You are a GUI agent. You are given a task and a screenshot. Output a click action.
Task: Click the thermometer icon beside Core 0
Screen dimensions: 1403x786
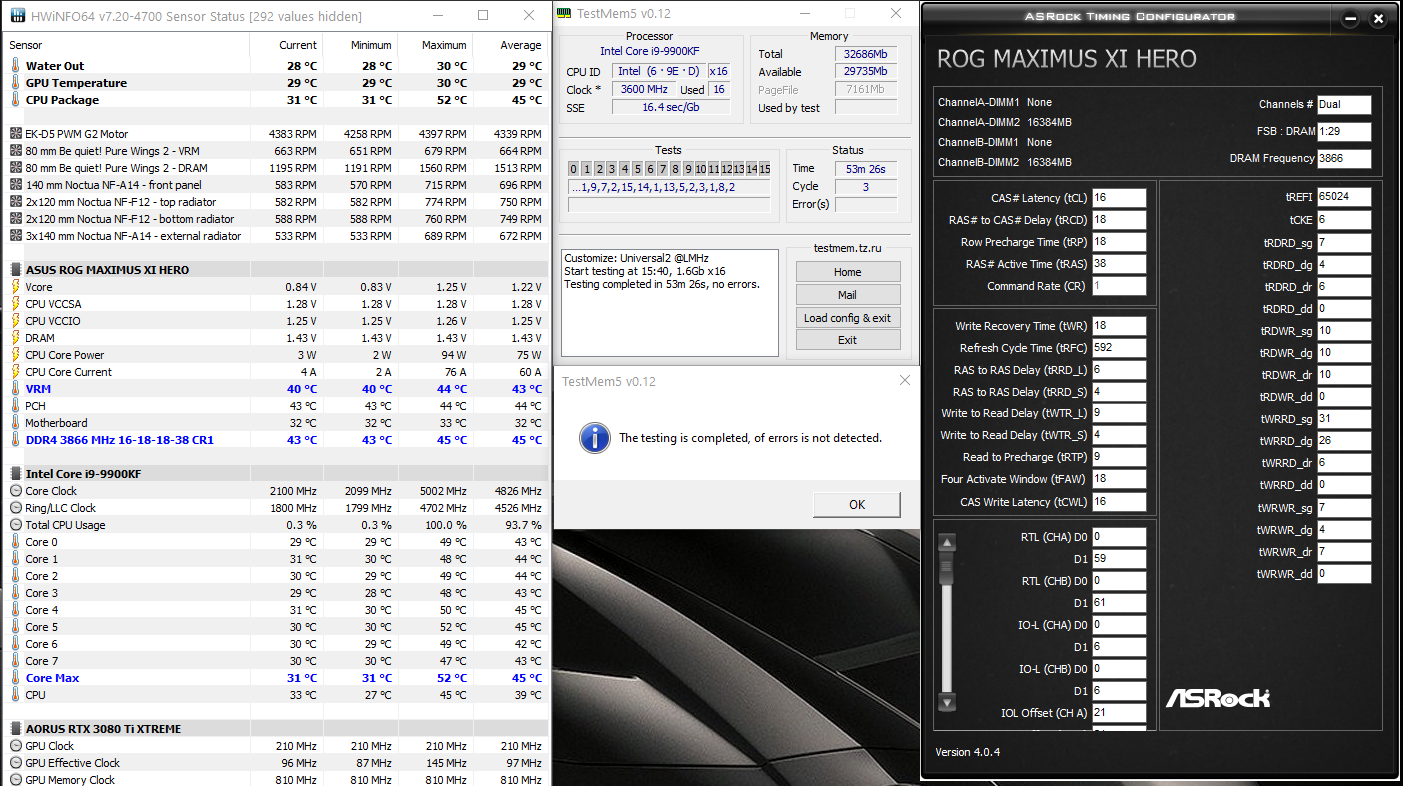coord(15,542)
